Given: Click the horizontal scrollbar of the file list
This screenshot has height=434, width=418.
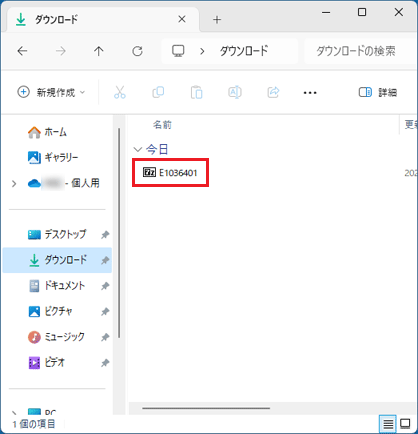Looking at the screenshot, I should tap(206, 408).
